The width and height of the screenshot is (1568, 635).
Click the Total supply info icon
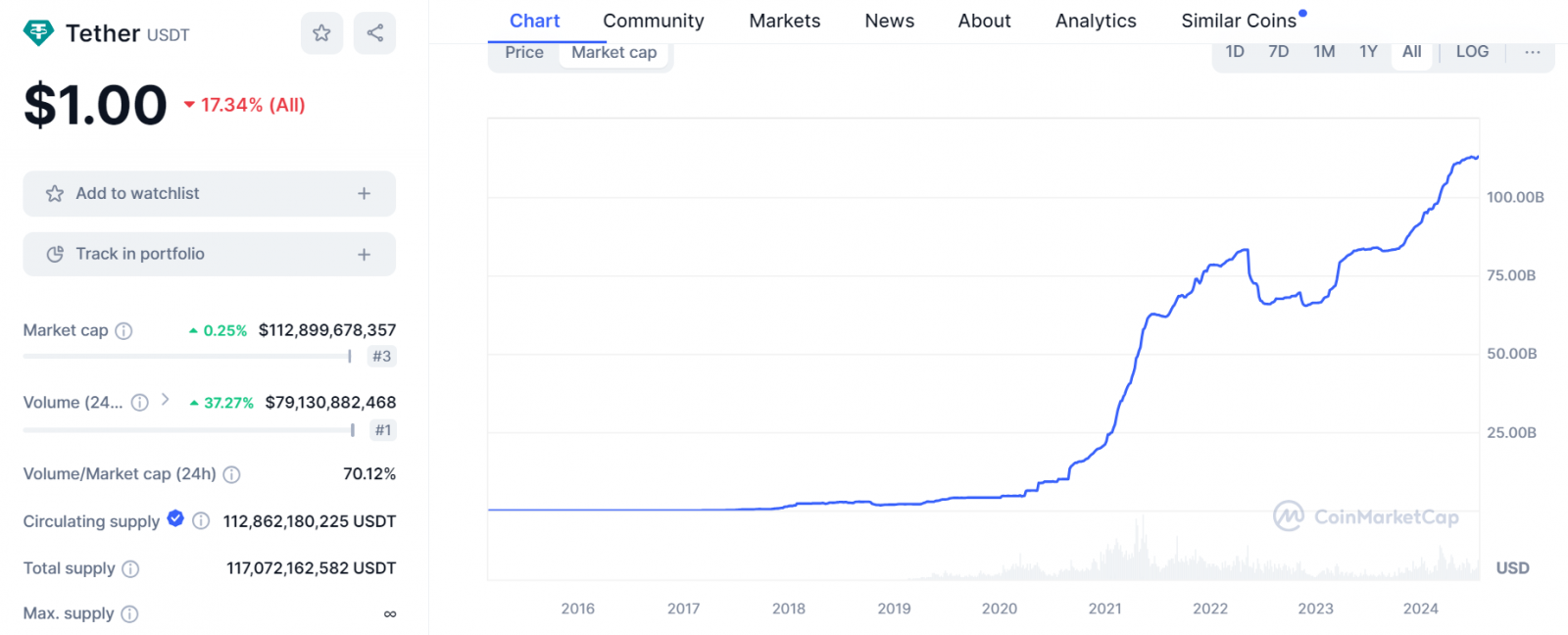point(130,569)
